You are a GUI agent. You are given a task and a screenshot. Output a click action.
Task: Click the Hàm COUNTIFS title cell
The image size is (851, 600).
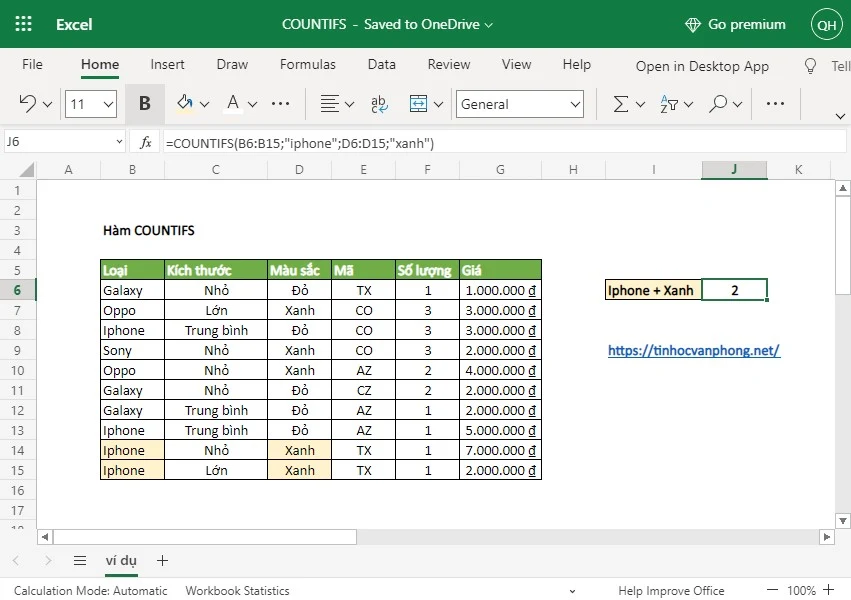(148, 231)
